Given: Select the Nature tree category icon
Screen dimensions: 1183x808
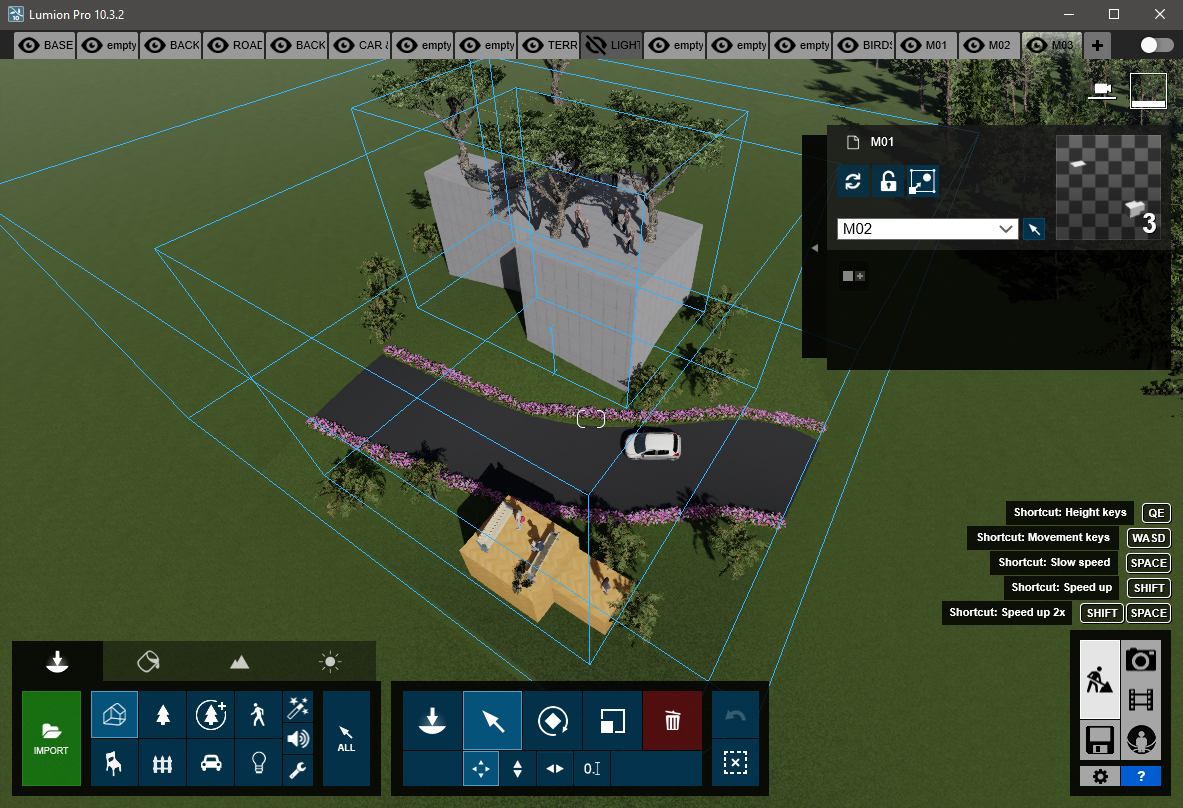Looking at the screenshot, I should tap(162, 714).
